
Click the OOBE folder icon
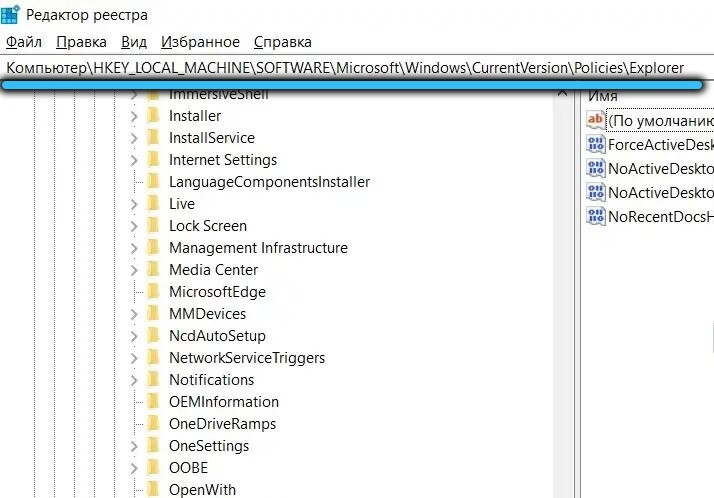[x=153, y=468]
